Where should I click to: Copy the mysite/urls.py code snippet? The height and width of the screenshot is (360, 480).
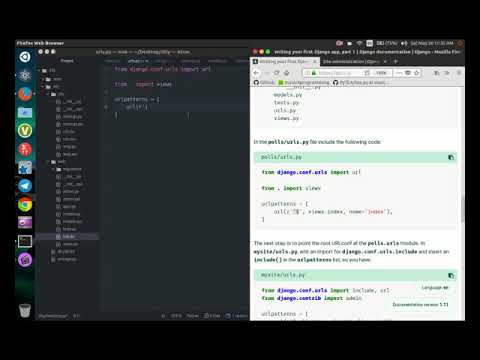pos(451,275)
